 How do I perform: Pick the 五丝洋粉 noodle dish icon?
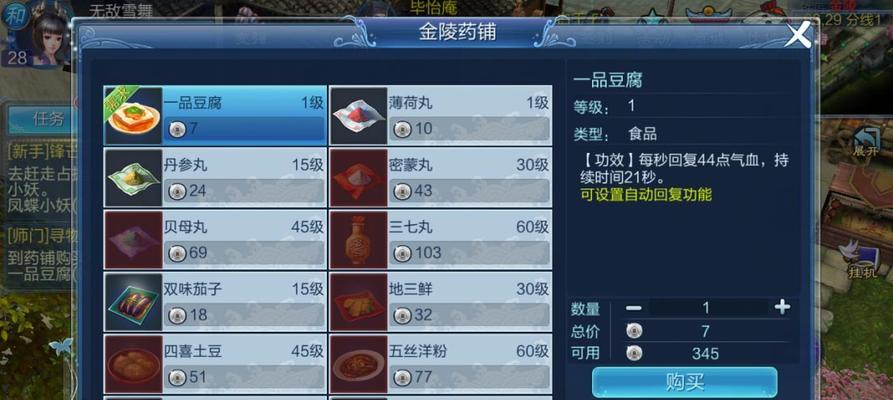[x=359, y=364]
